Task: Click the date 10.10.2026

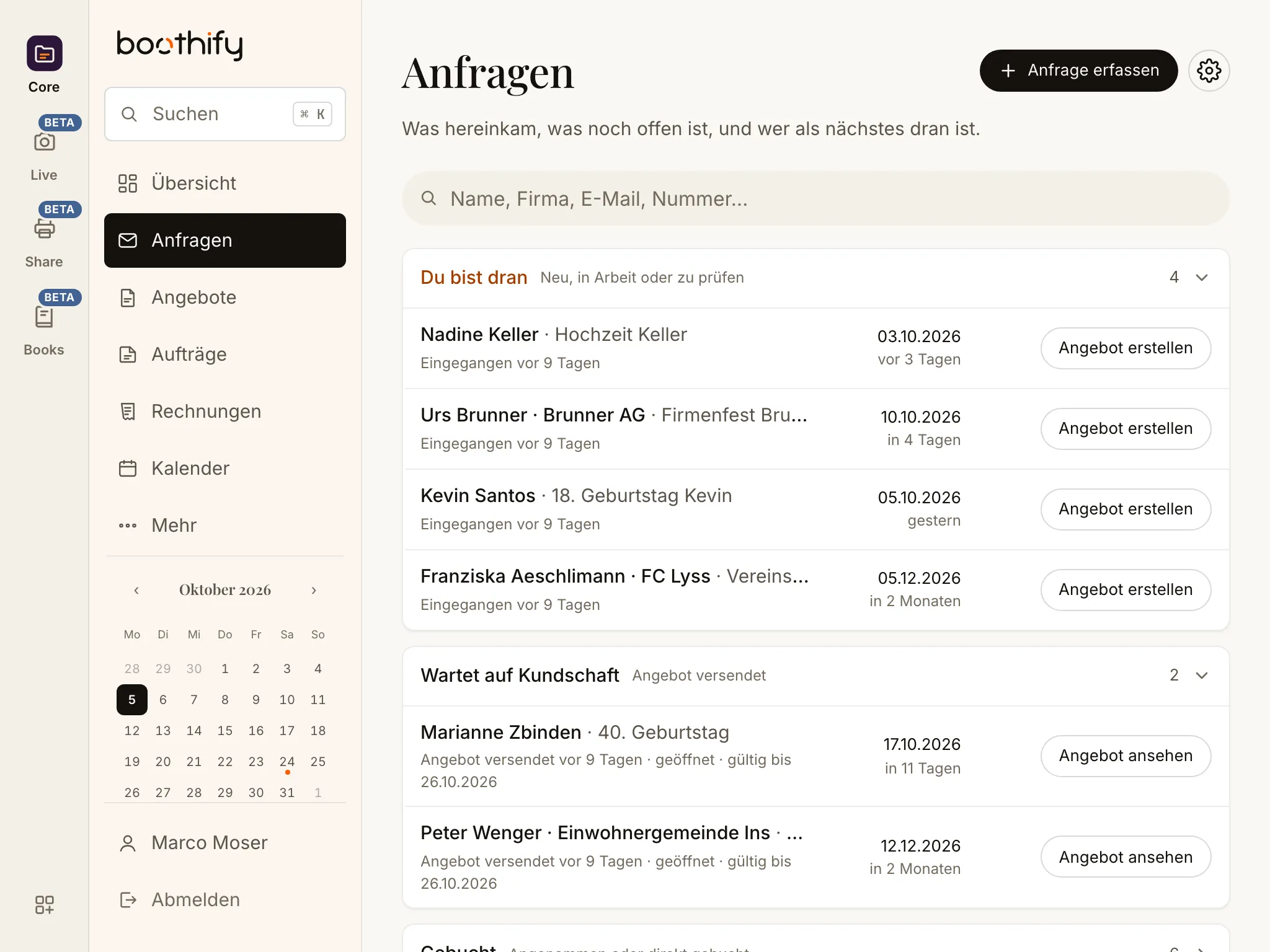Action: tap(920, 417)
